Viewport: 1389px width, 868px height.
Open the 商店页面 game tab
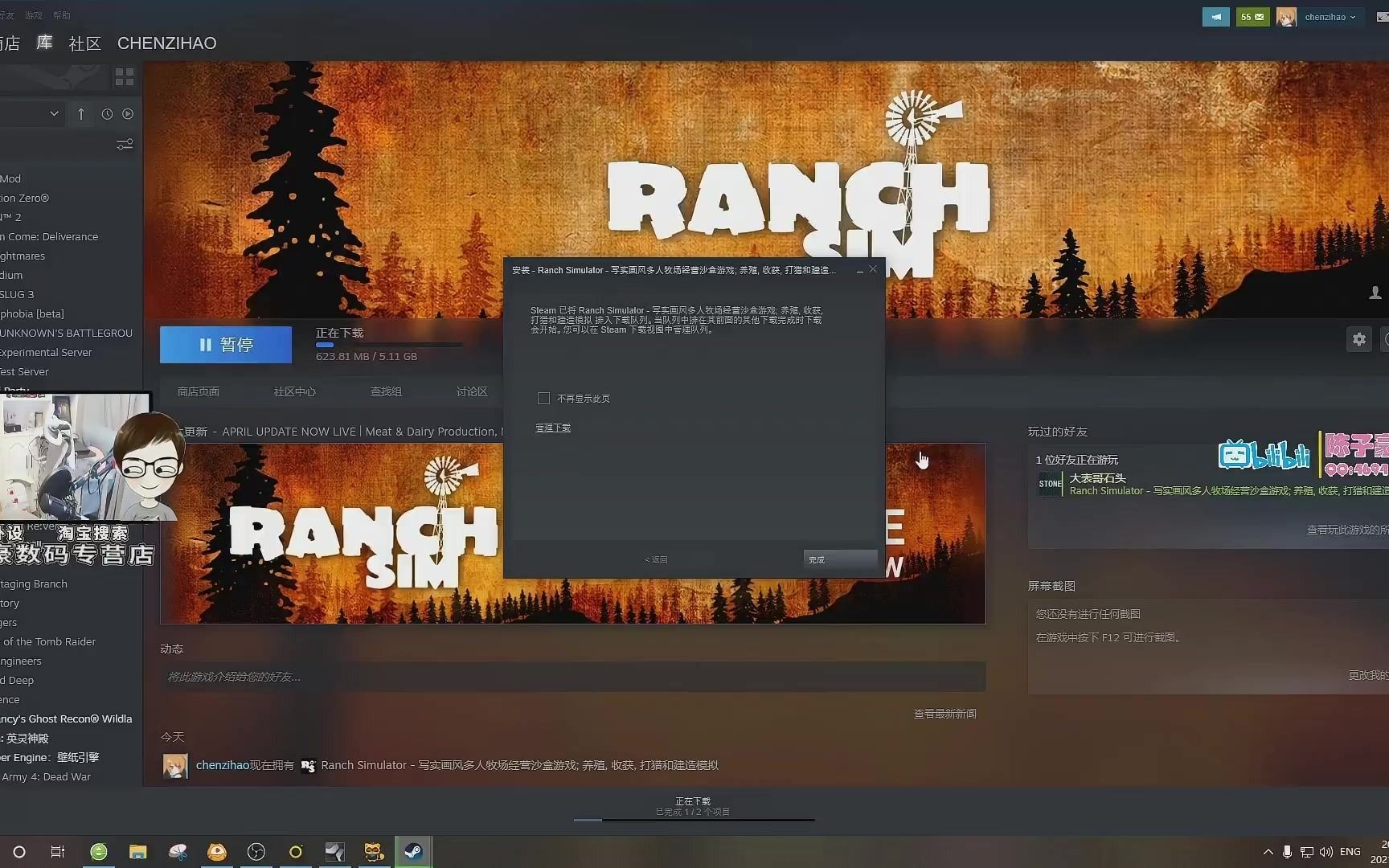tap(198, 391)
